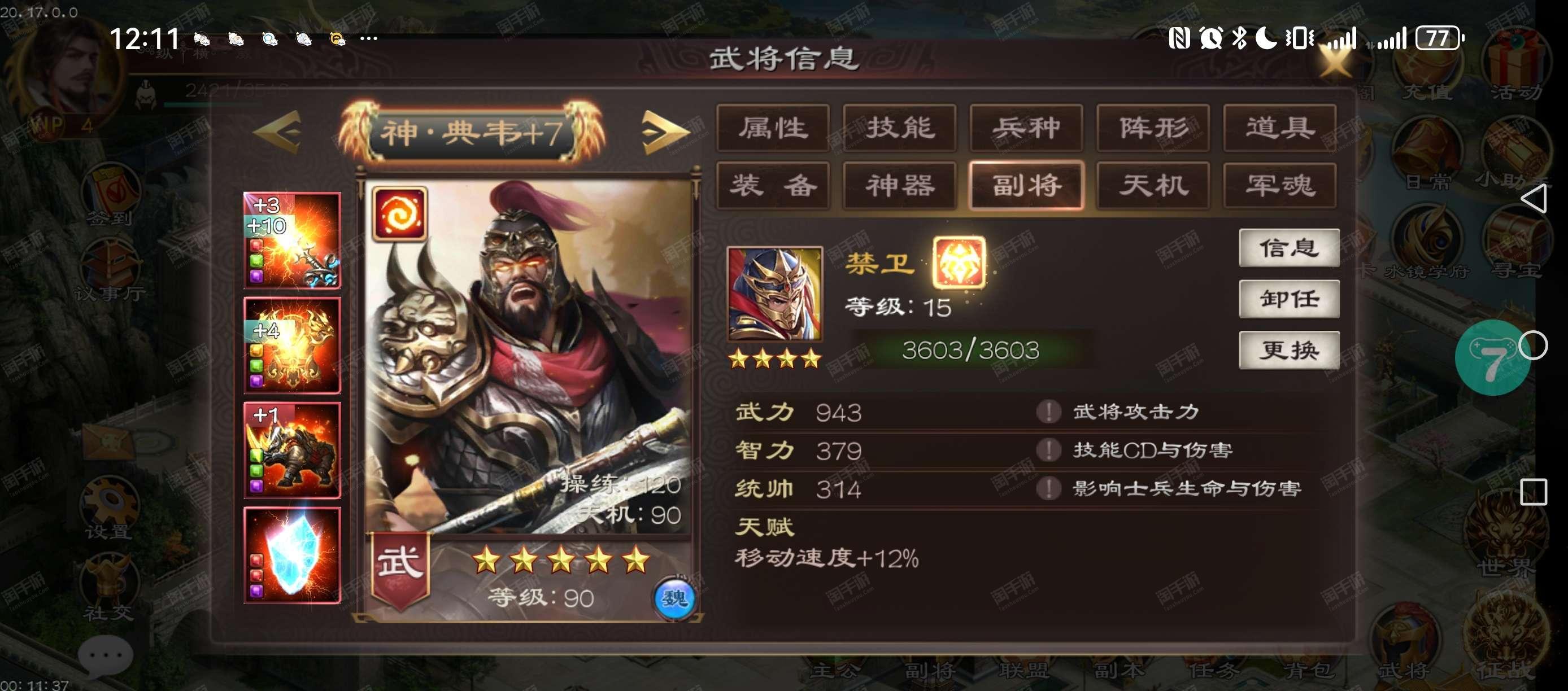
Task: Show the 智力 info exclamation hint
Action: click(x=1048, y=450)
